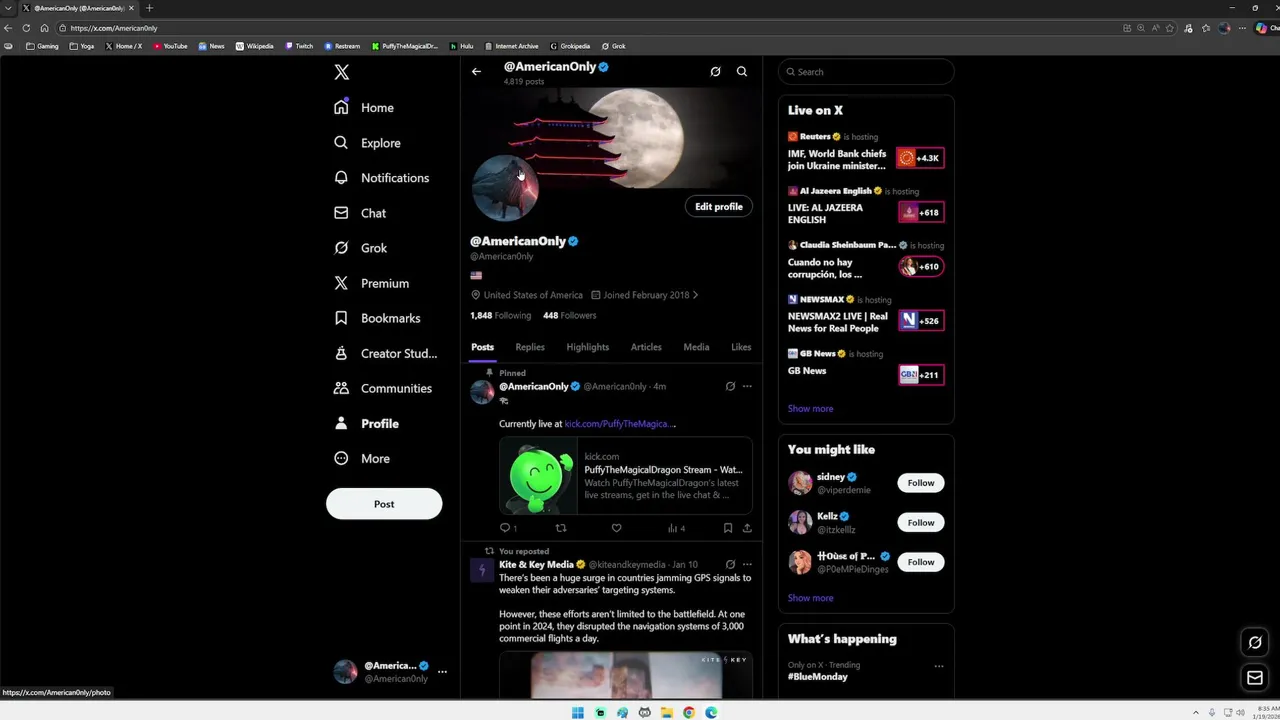Viewport: 1280px width, 720px height.
Task: Open the Windows Start button
Action: (x=578, y=713)
